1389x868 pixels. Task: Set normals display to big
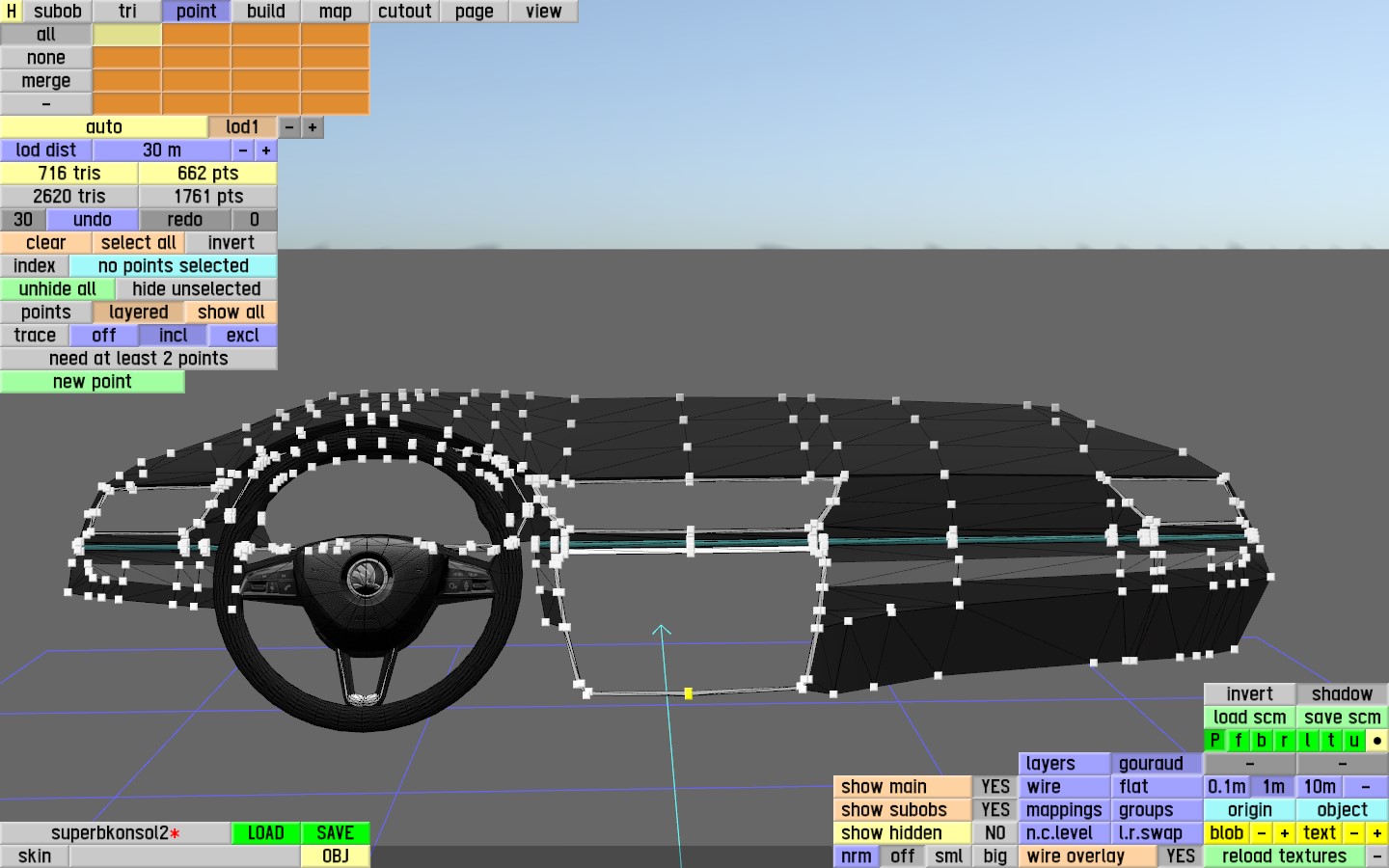[995, 856]
